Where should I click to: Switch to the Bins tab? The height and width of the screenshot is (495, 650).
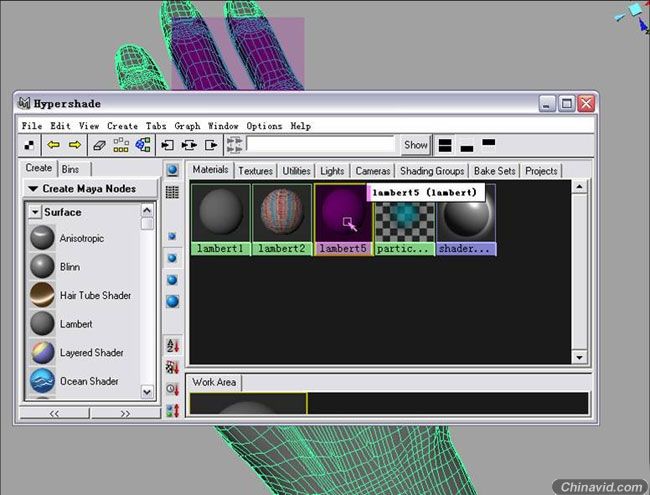click(x=70, y=169)
